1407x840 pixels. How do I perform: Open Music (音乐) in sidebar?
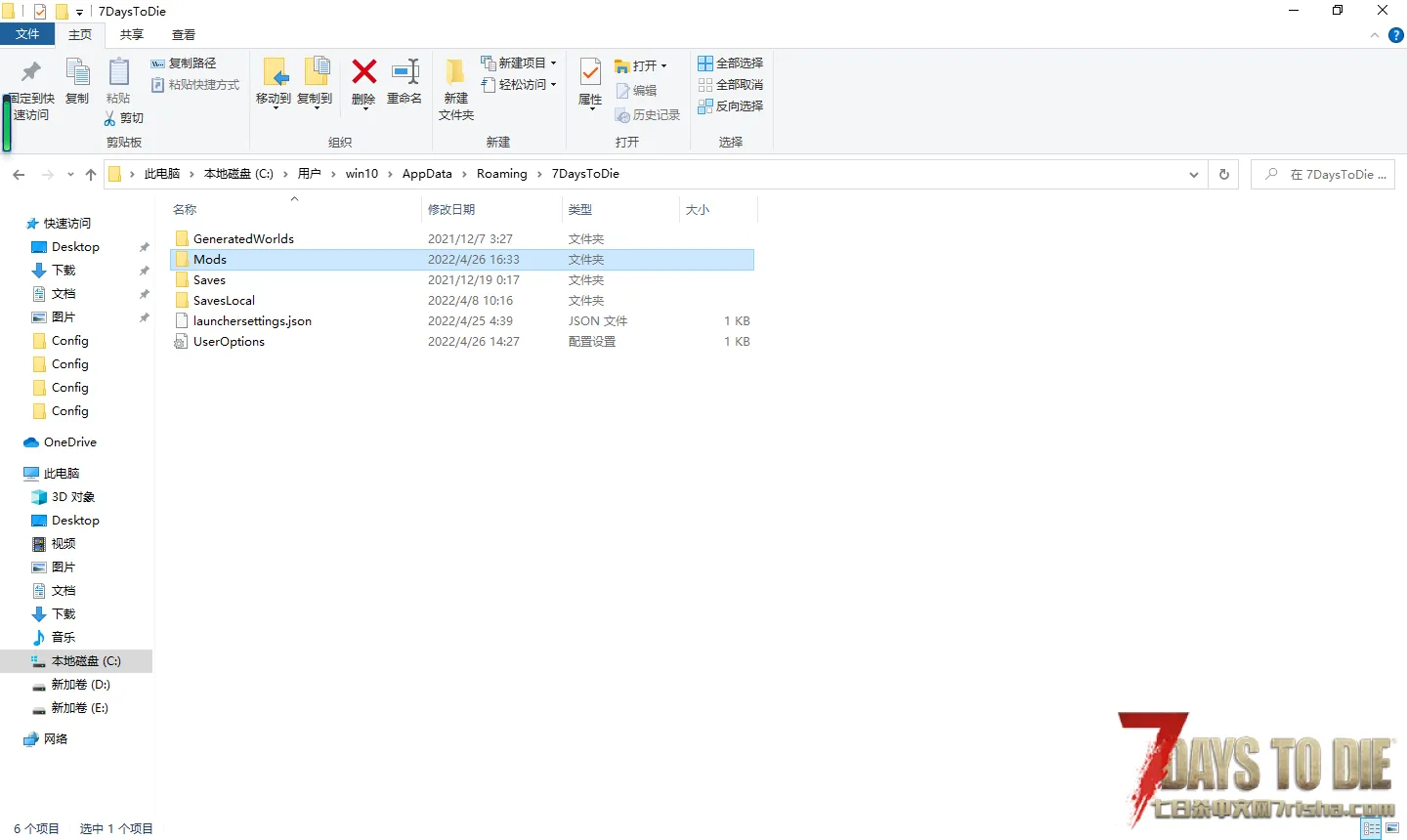54,638
